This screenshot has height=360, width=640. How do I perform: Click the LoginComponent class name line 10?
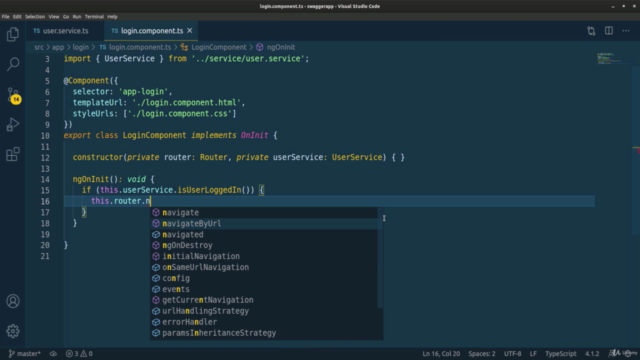[x=154, y=136]
